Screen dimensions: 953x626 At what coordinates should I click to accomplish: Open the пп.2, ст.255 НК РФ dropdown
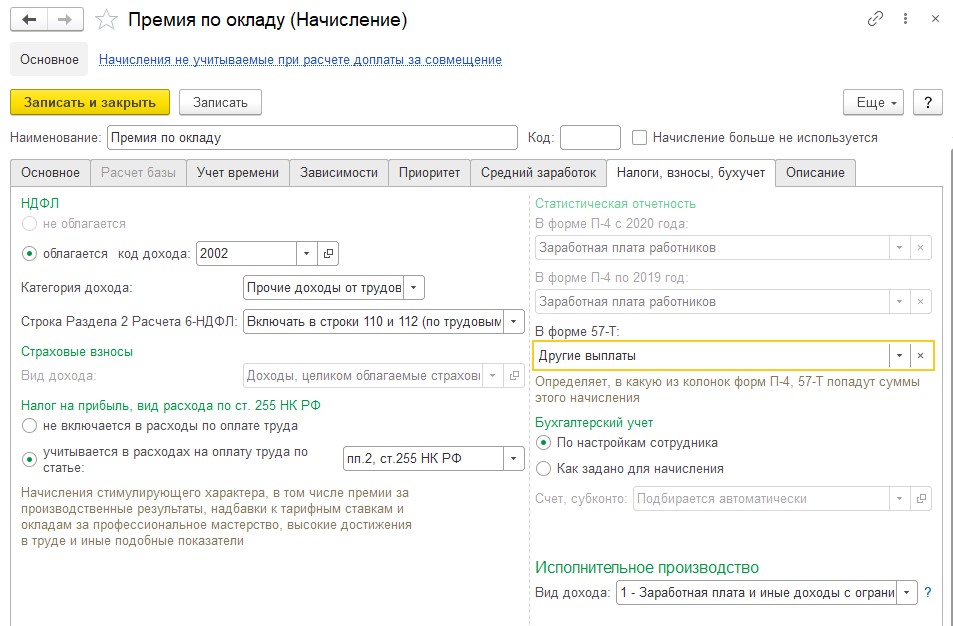click(514, 459)
